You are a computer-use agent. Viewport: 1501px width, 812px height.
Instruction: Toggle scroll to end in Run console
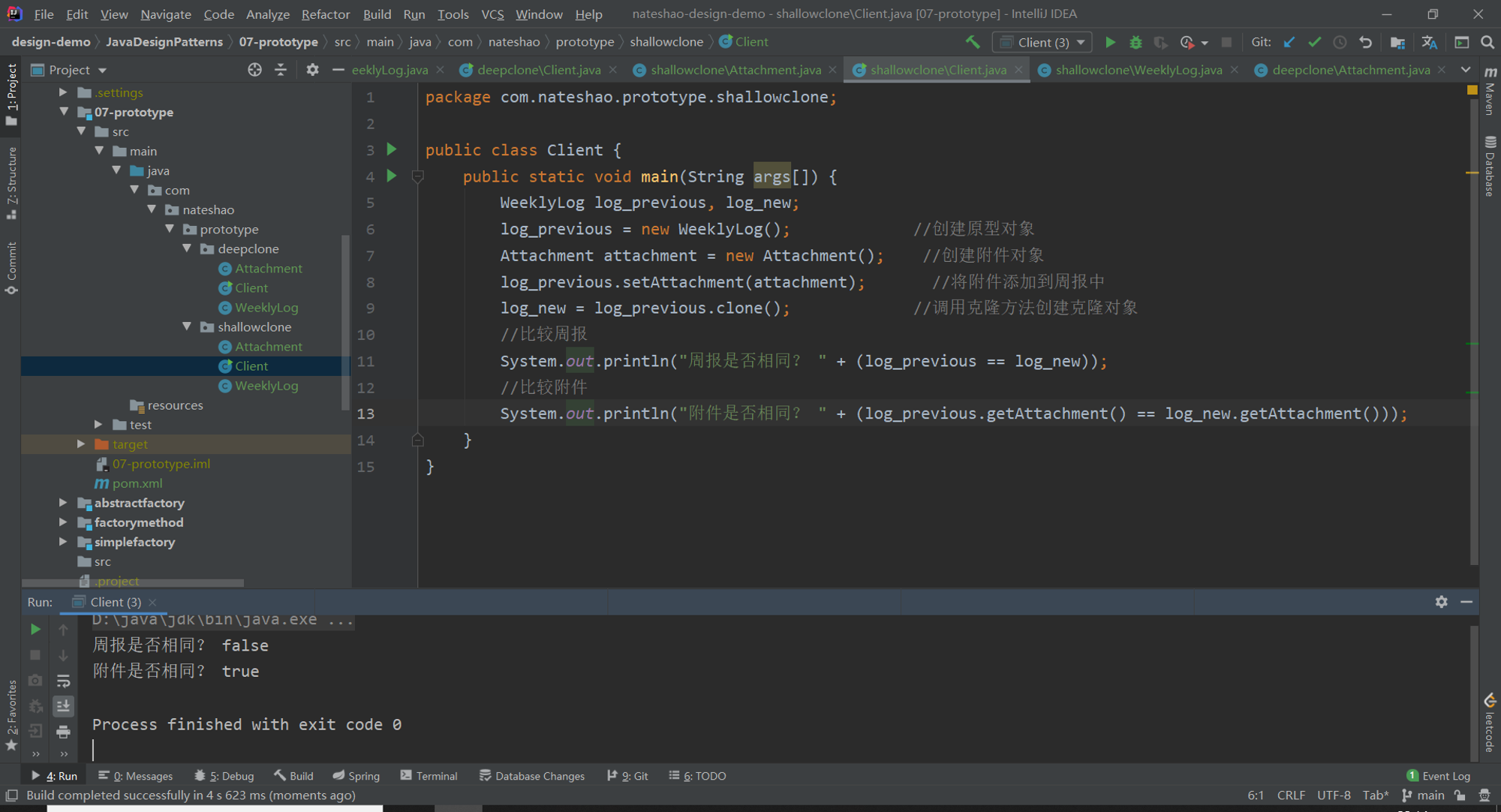[x=64, y=705]
